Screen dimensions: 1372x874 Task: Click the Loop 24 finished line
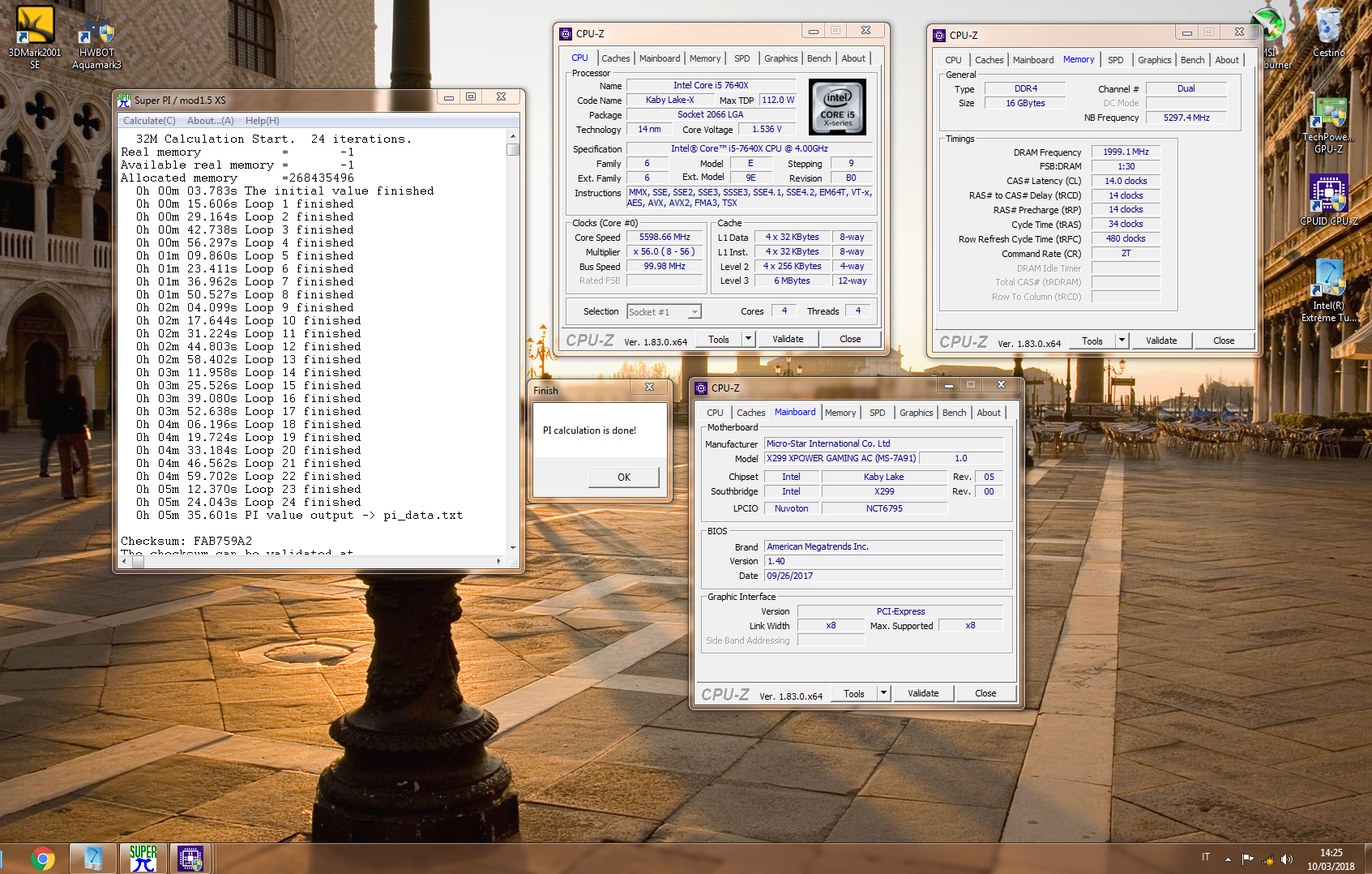248,502
